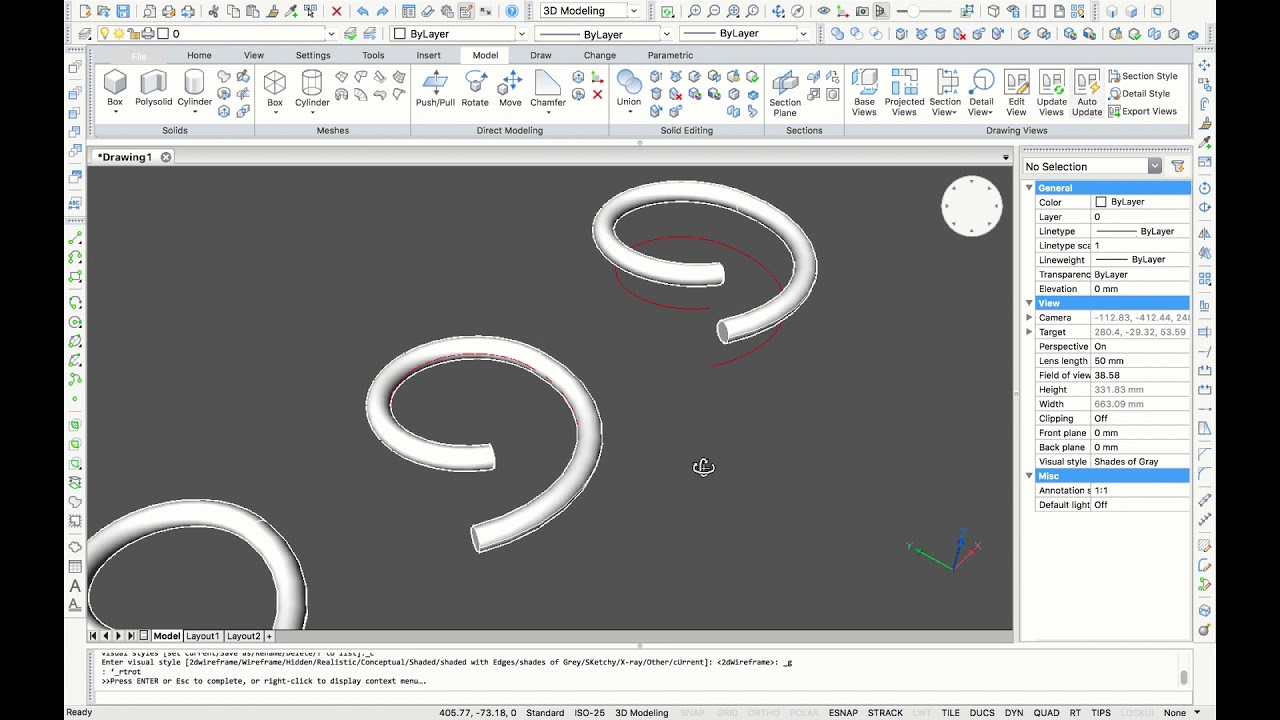Click the properties filter funnel icon

pos(1178,166)
